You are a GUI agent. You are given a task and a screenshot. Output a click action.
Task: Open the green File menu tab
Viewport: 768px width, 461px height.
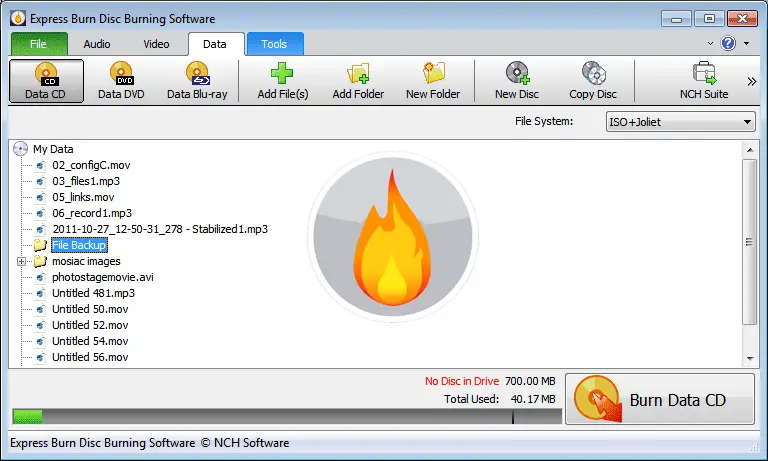39,44
